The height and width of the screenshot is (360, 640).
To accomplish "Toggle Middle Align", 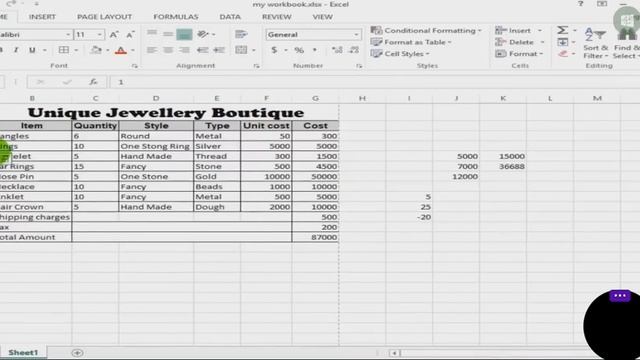I will tap(168, 34).
